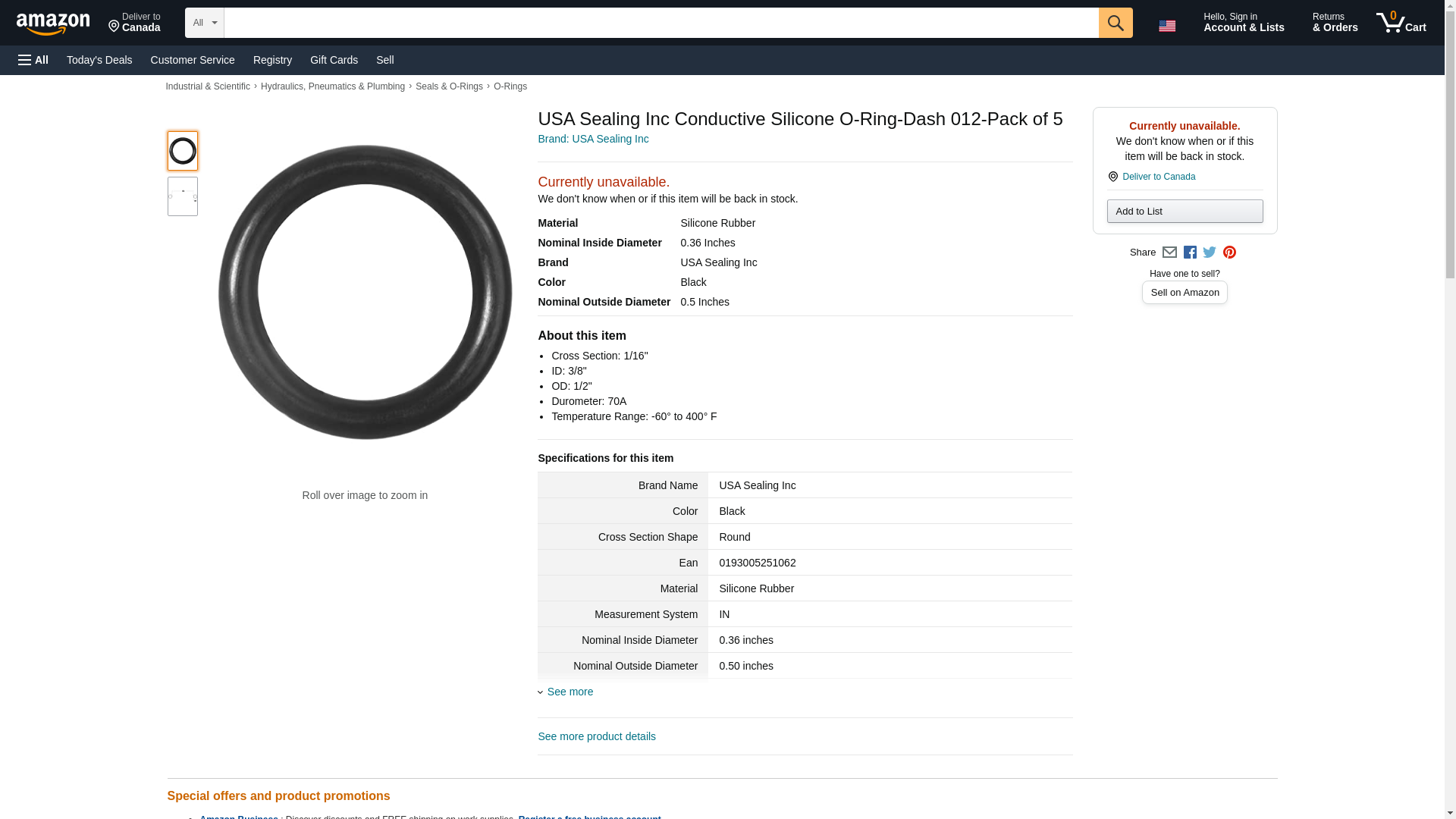Open See more product details link

pos(597,736)
